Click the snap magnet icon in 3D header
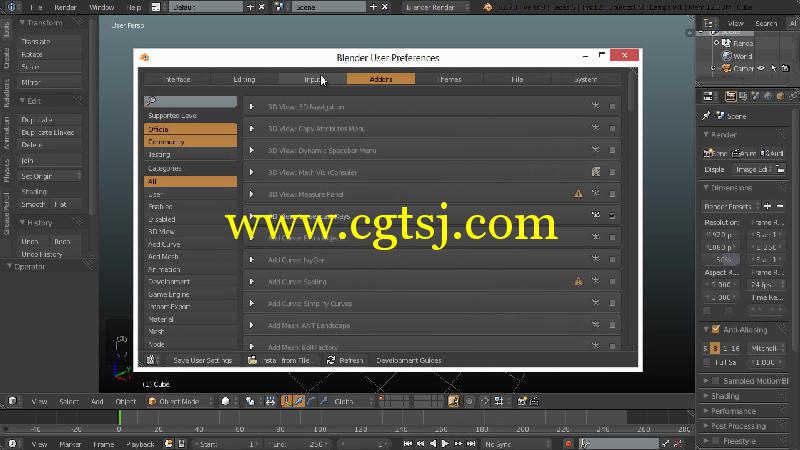This screenshot has width=800, height=450. pos(484,402)
